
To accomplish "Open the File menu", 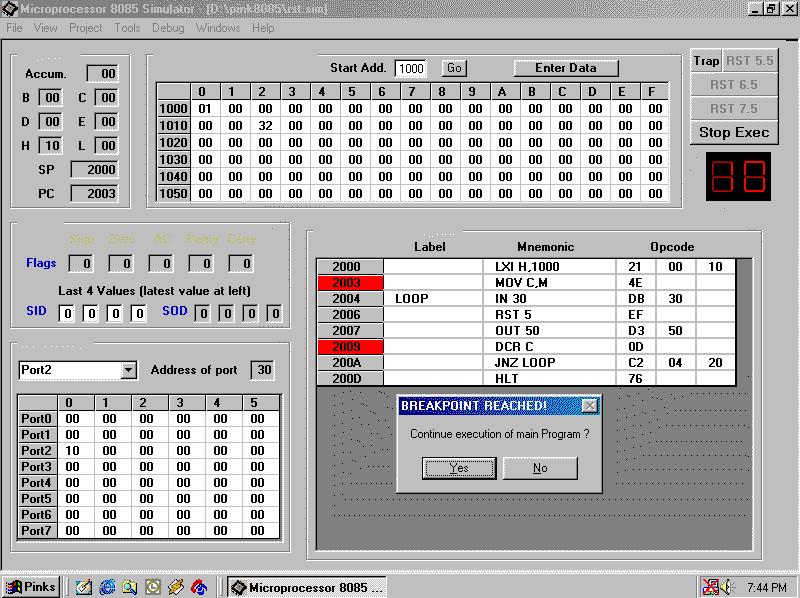I will [15, 28].
